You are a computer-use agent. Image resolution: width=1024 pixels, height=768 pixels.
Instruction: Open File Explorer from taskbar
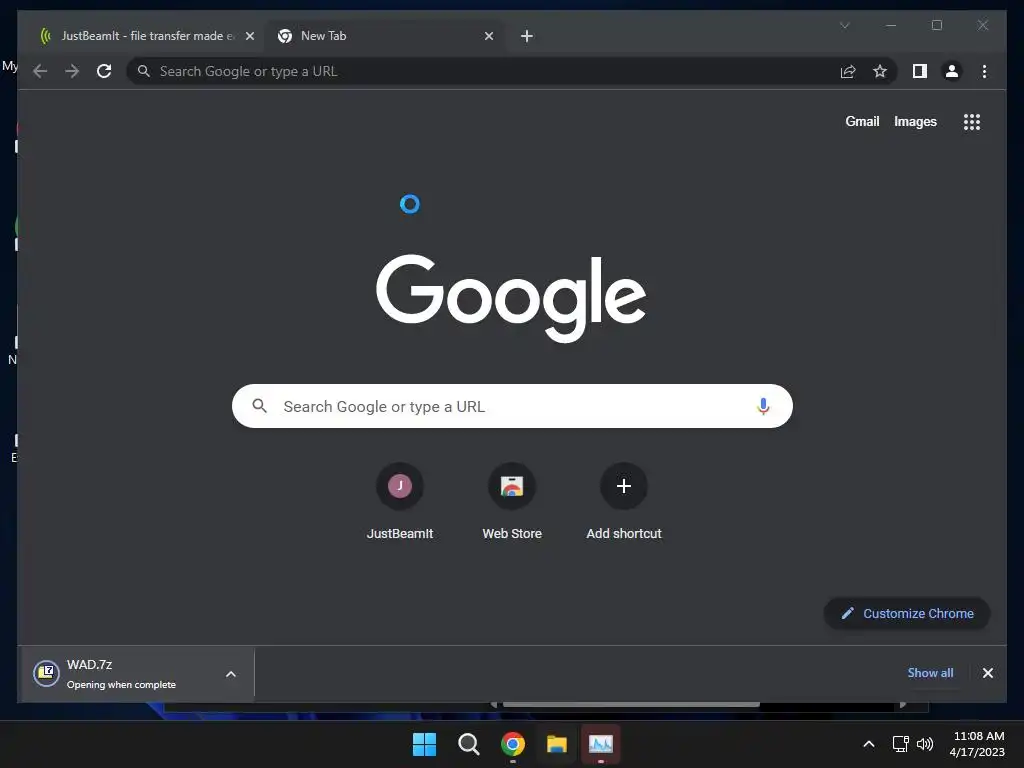[556, 744]
